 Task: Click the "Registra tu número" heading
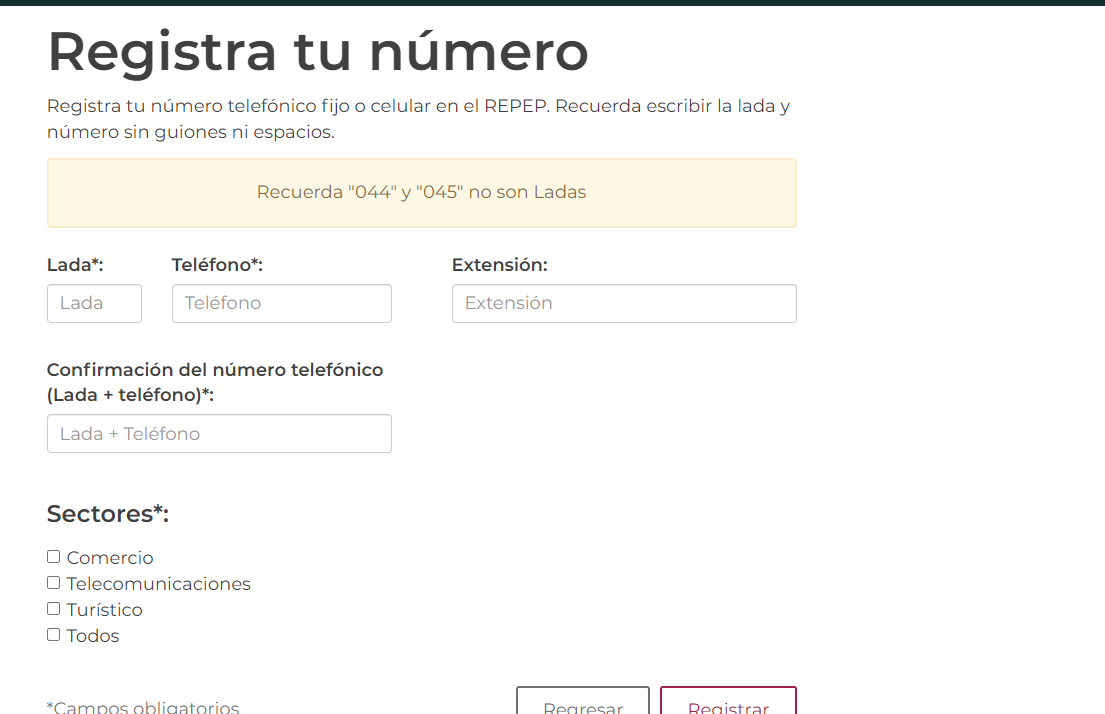[x=318, y=52]
